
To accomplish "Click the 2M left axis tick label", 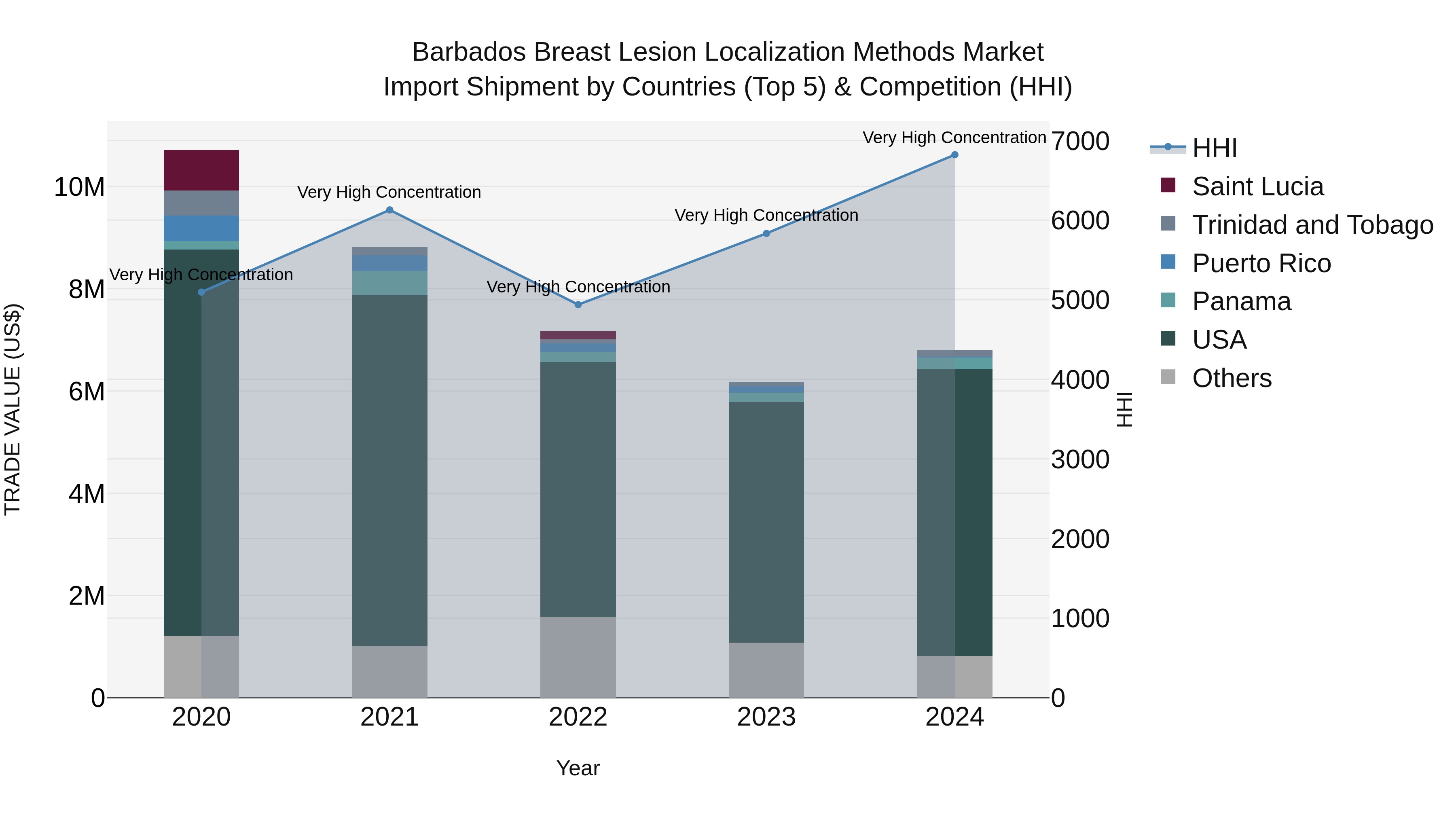I will 87,596.
